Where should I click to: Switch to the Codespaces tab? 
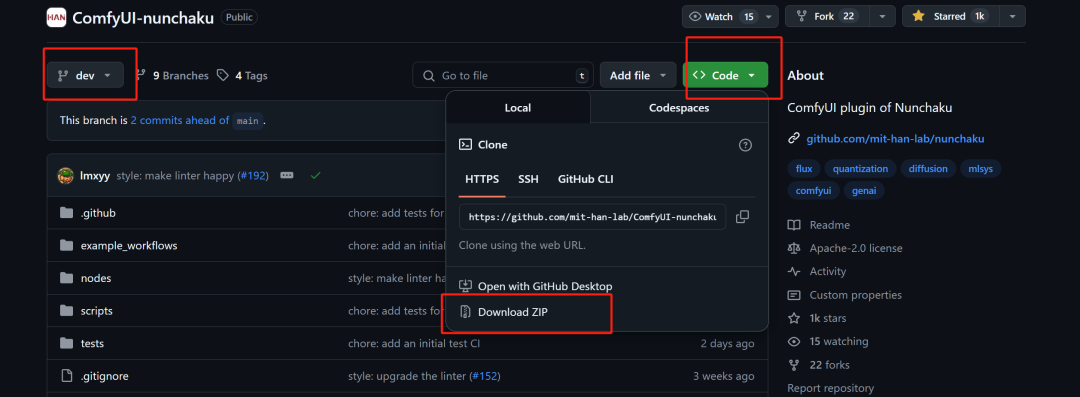click(x=679, y=108)
